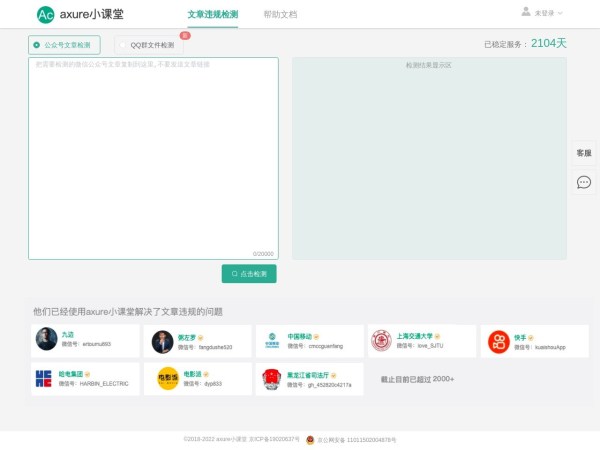Screen dimensions: 600x450
Task: Click the 哈电集团 logo
Action: coord(47,378)
